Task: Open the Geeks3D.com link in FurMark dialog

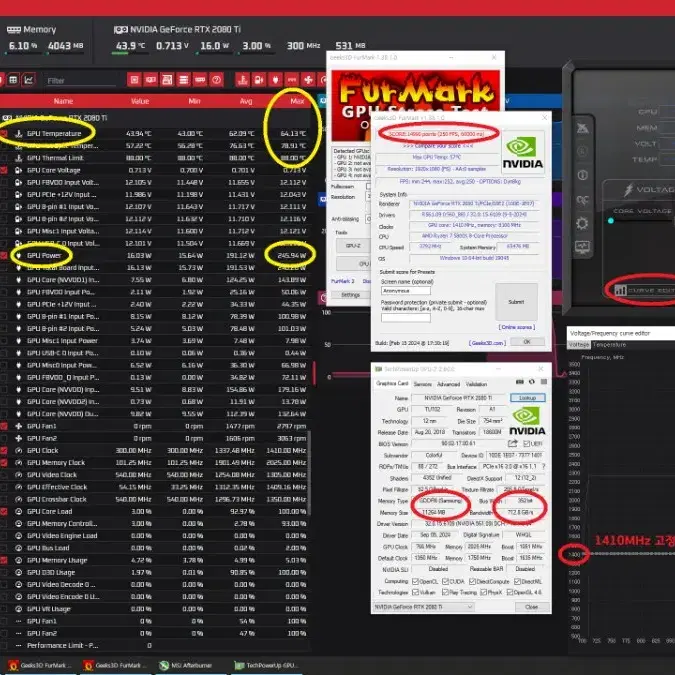Action: (x=486, y=343)
